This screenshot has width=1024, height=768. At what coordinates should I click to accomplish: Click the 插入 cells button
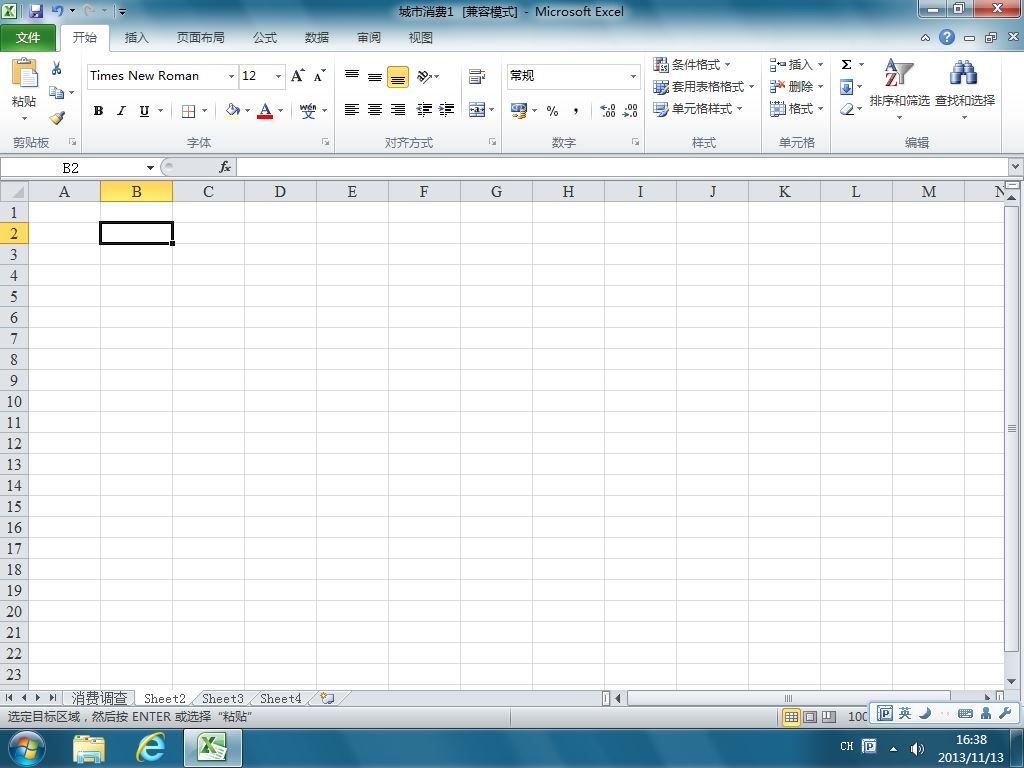796,65
